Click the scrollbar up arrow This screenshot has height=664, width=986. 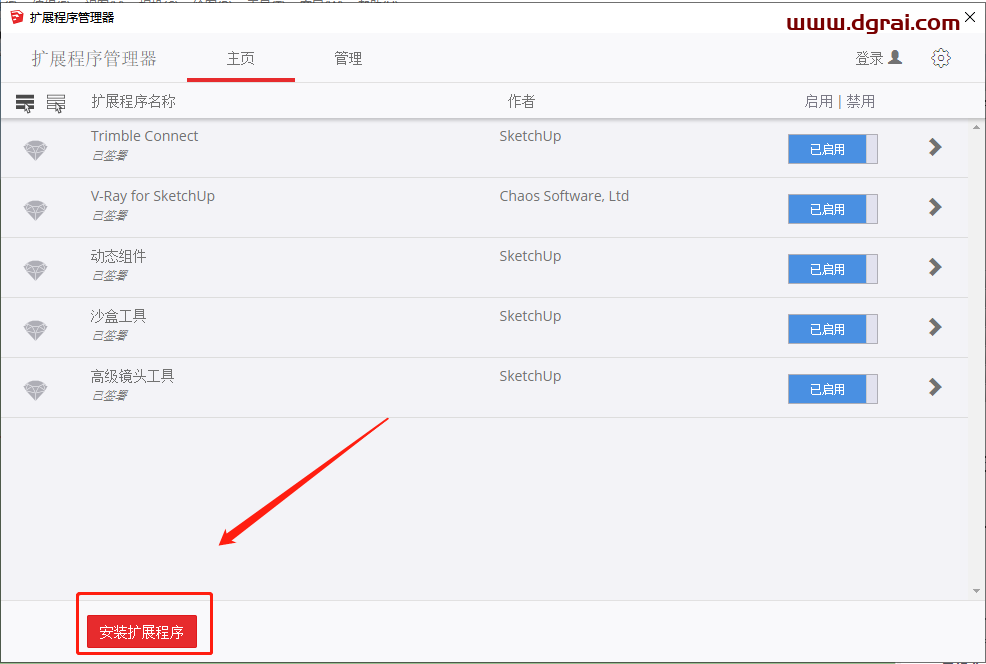[x=977, y=127]
